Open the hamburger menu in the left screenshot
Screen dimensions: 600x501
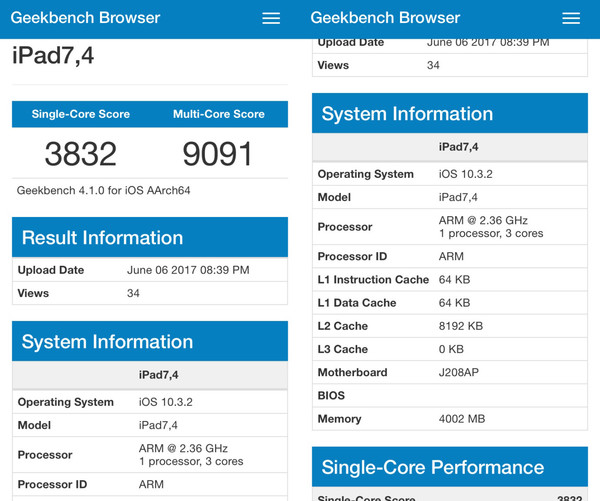coord(271,18)
